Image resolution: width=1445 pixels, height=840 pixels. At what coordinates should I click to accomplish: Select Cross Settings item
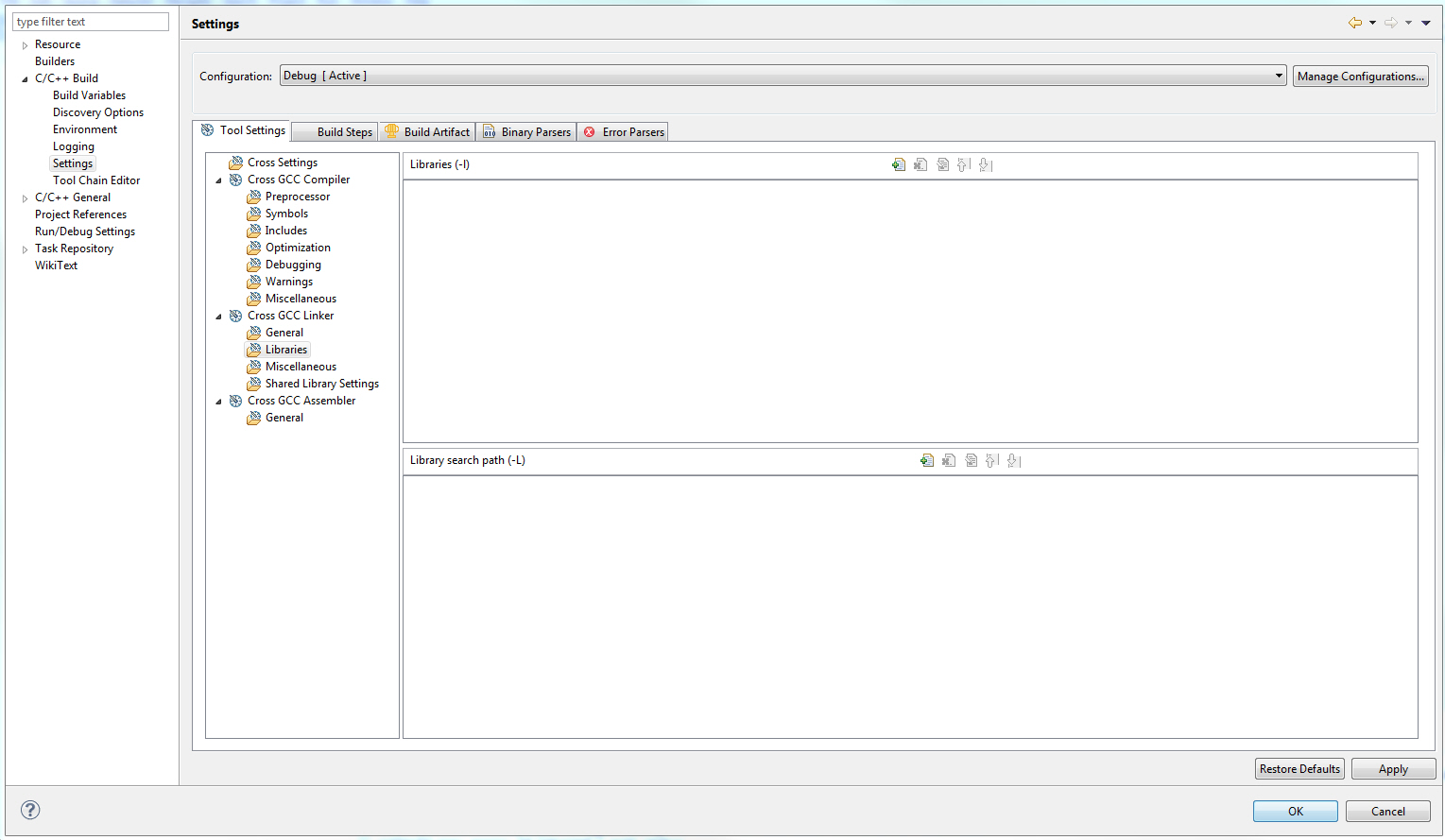pos(283,163)
